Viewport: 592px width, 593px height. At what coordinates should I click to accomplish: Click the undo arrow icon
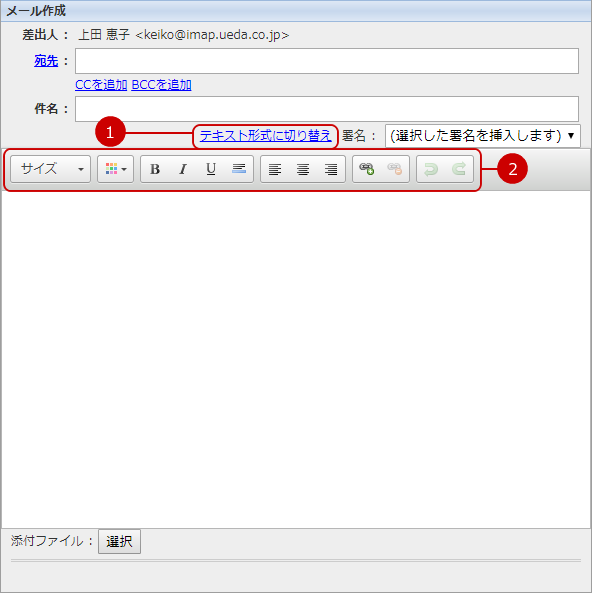(x=431, y=169)
